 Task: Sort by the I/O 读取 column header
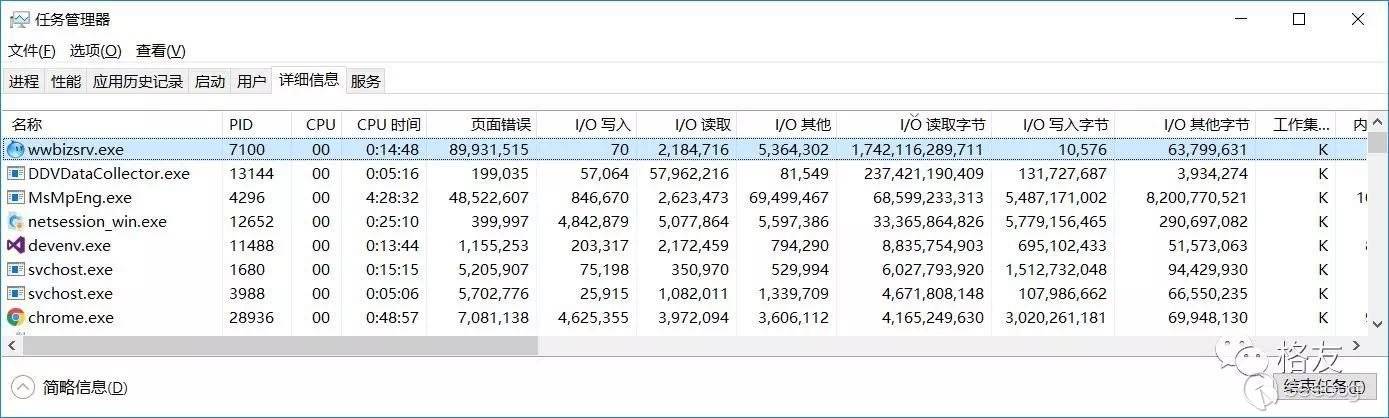tap(686, 124)
